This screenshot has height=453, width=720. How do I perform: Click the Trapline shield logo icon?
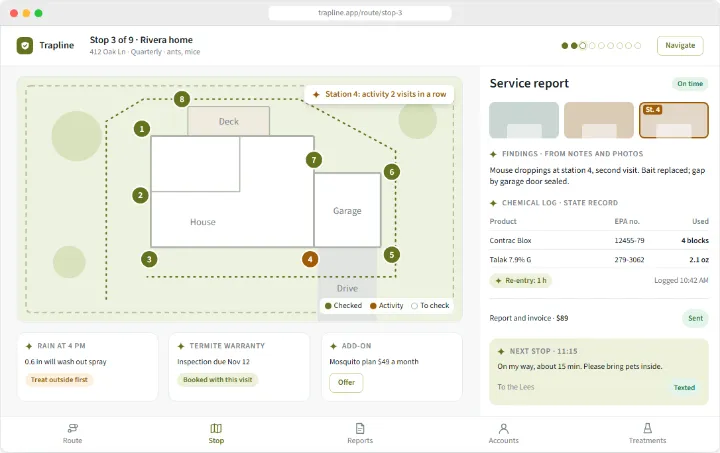click(25, 45)
